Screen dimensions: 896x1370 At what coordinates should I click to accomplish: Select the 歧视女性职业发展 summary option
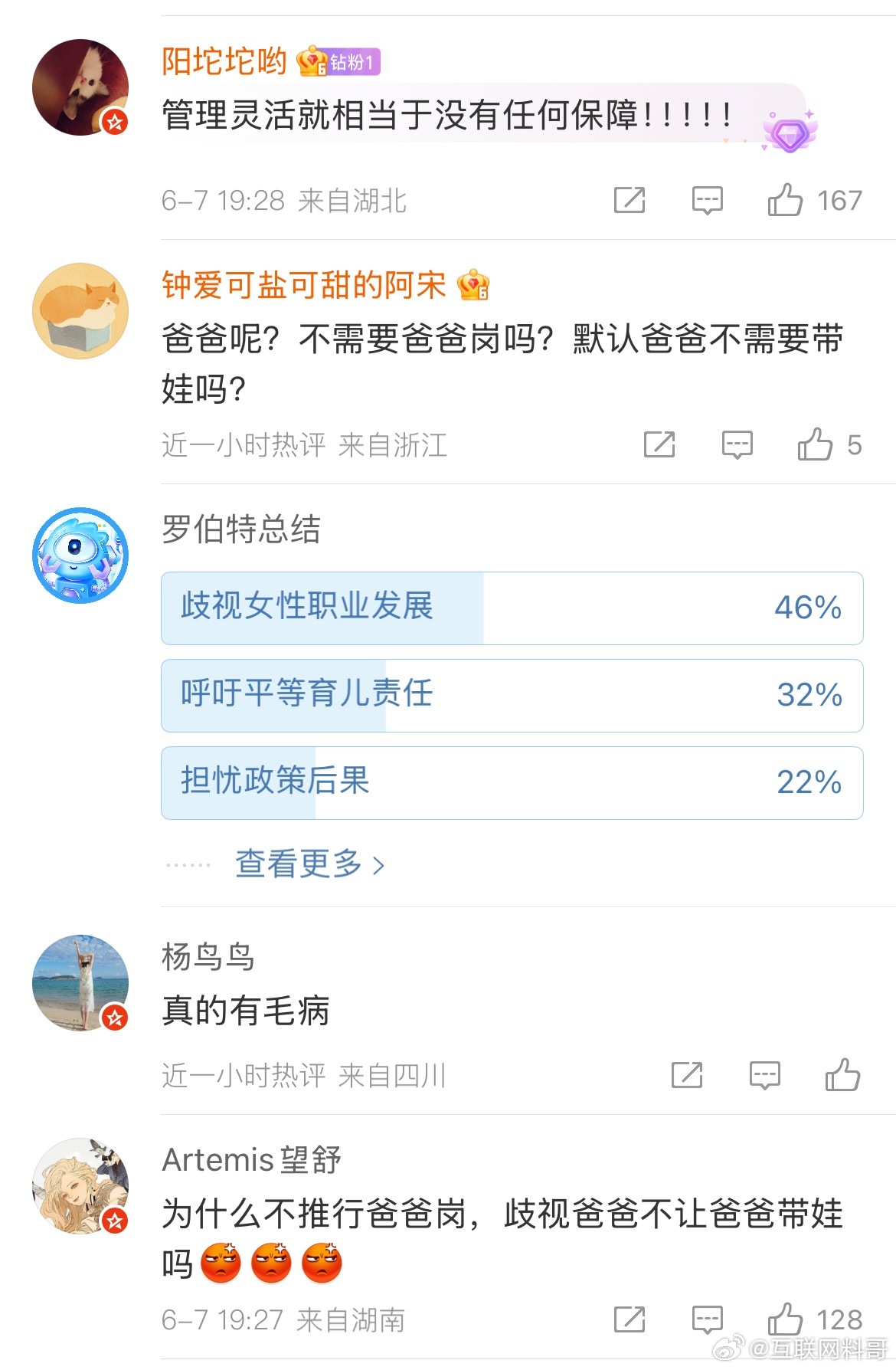tap(512, 608)
